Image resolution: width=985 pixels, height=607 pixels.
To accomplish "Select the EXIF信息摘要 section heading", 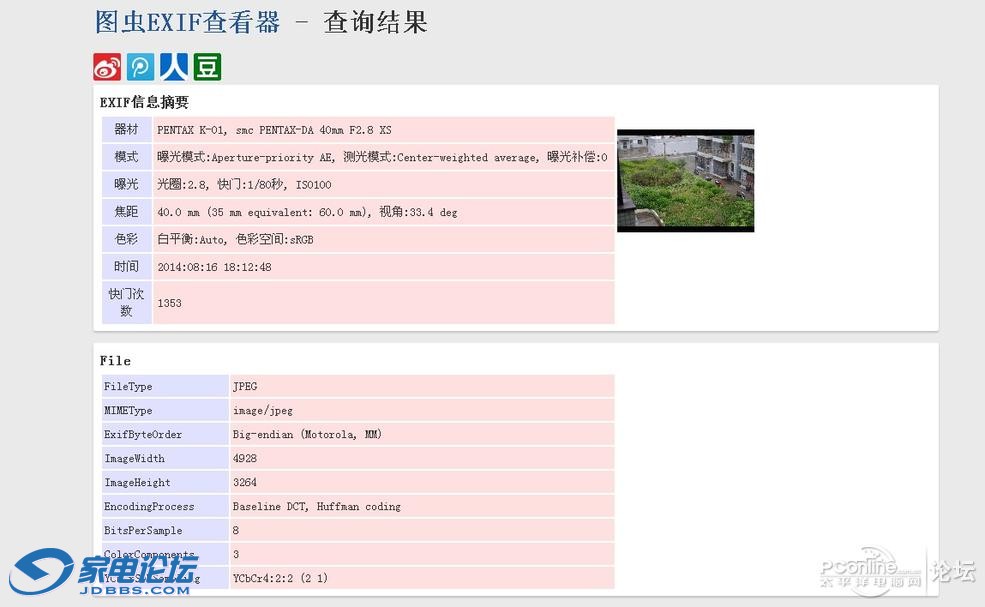I will tap(144, 102).
